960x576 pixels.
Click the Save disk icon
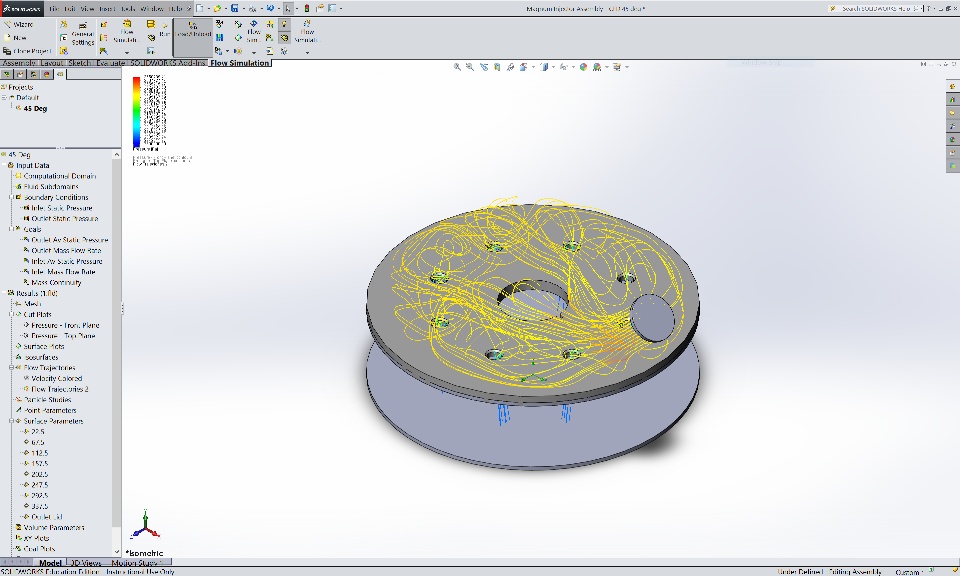[x=234, y=9]
